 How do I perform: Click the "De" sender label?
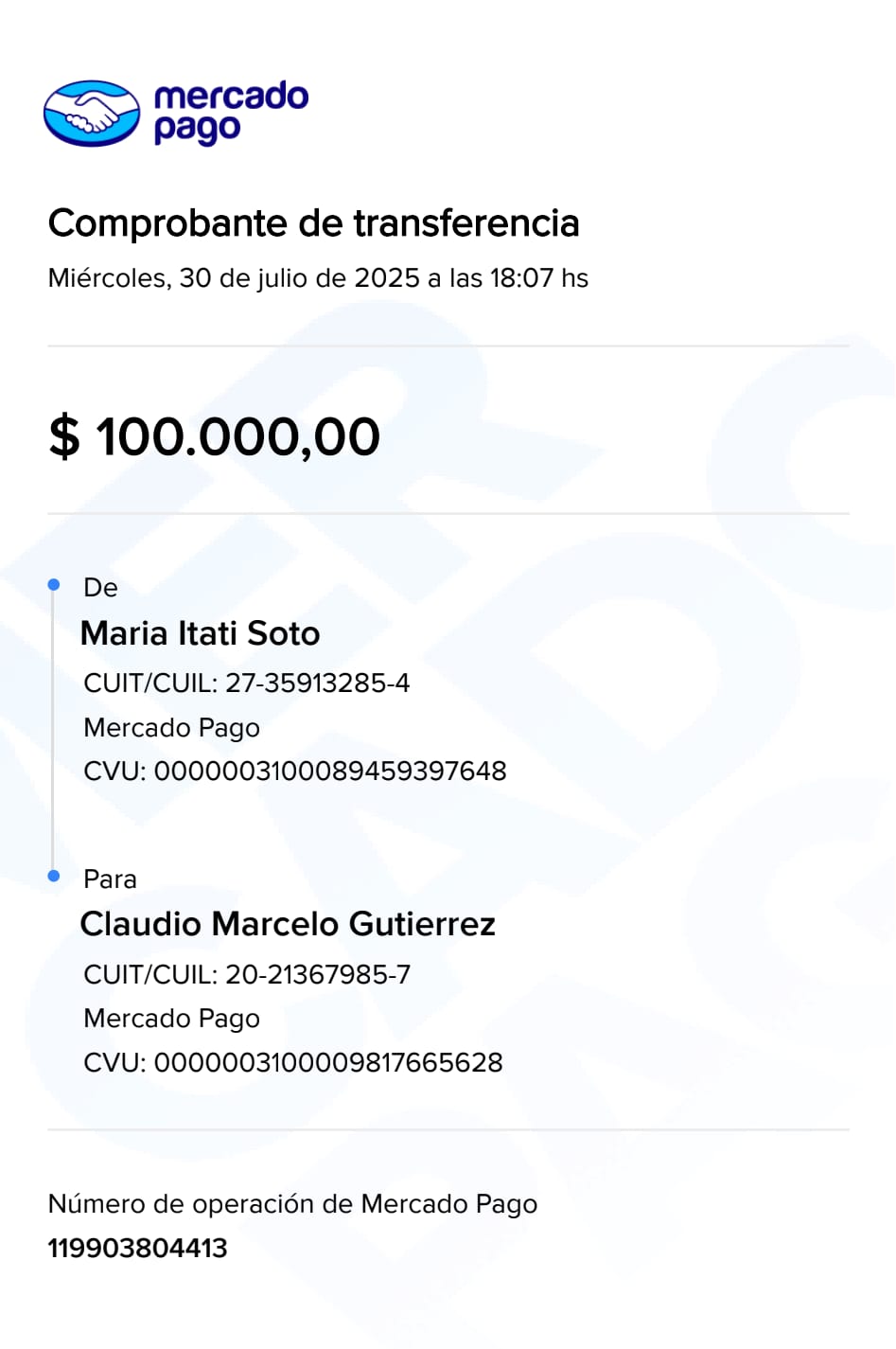100,588
